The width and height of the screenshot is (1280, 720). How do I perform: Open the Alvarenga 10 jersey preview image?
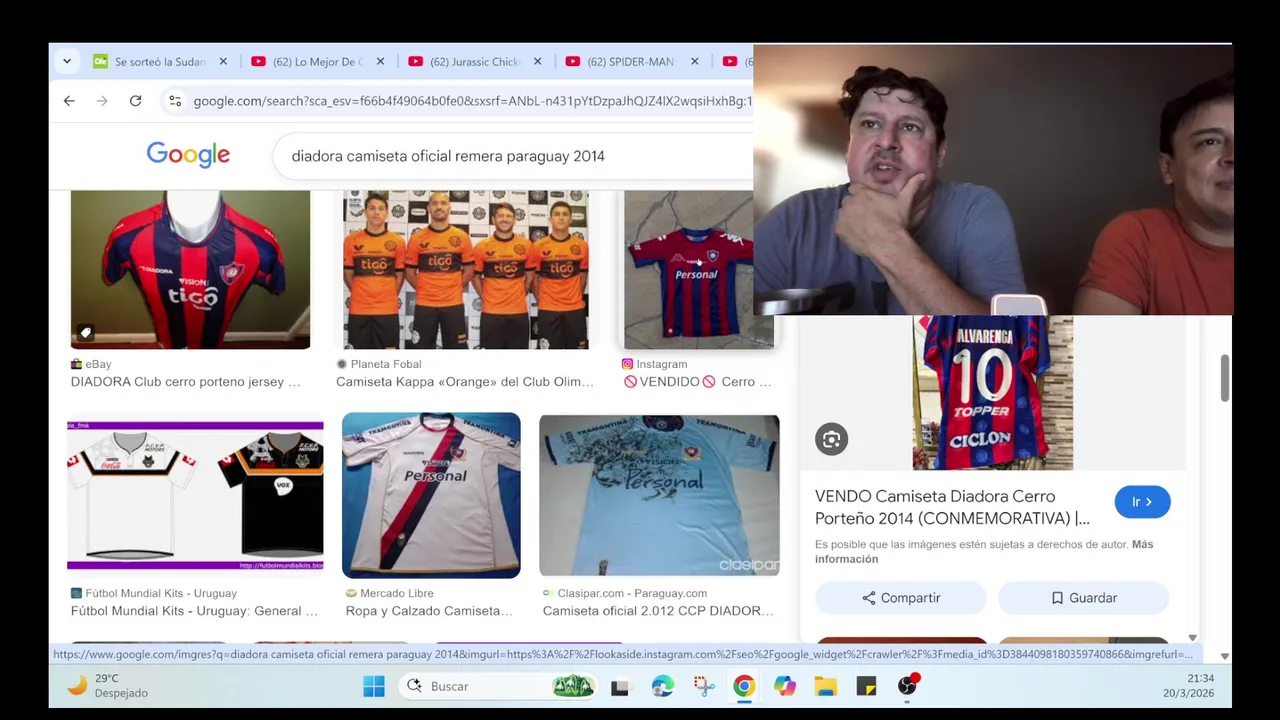tap(992, 392)
